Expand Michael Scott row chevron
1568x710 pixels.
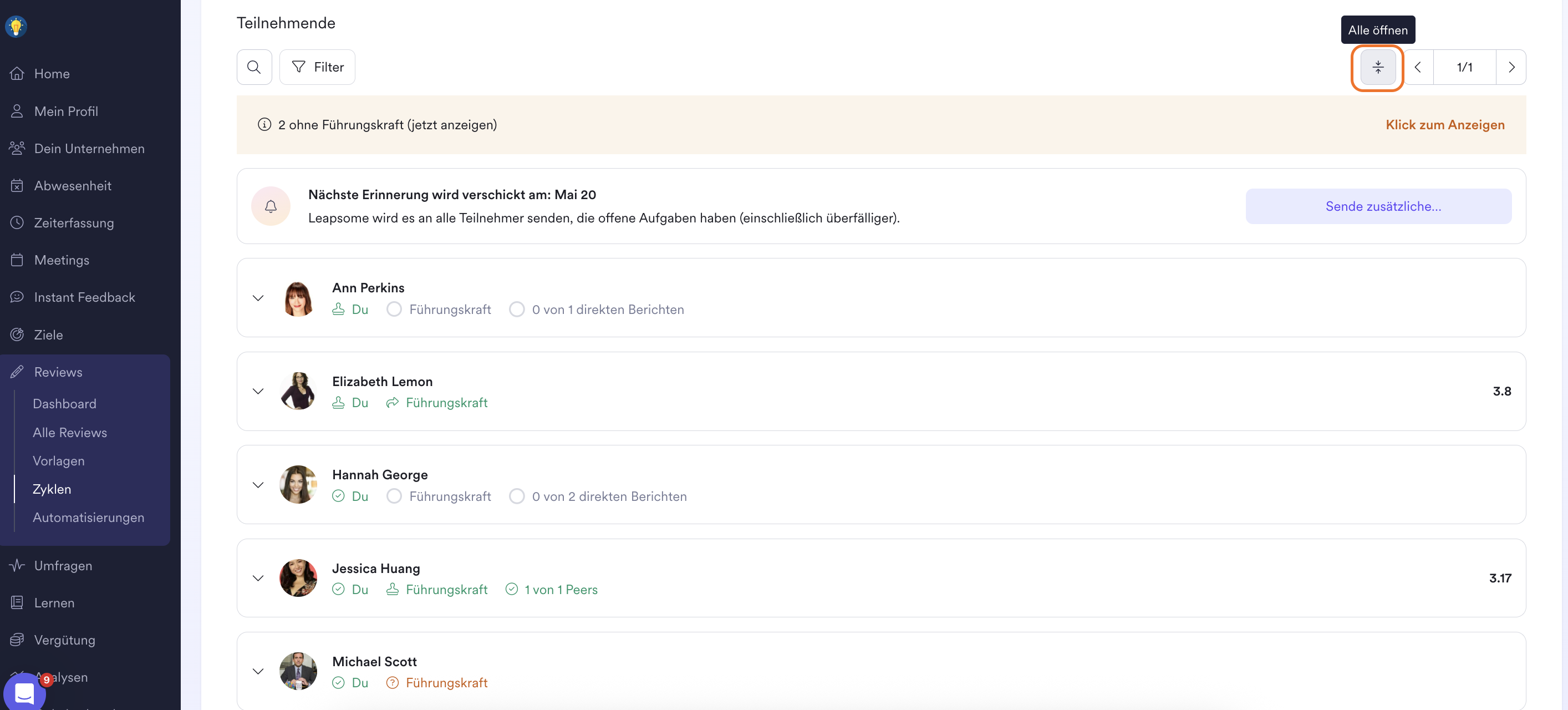coord(258,672)
